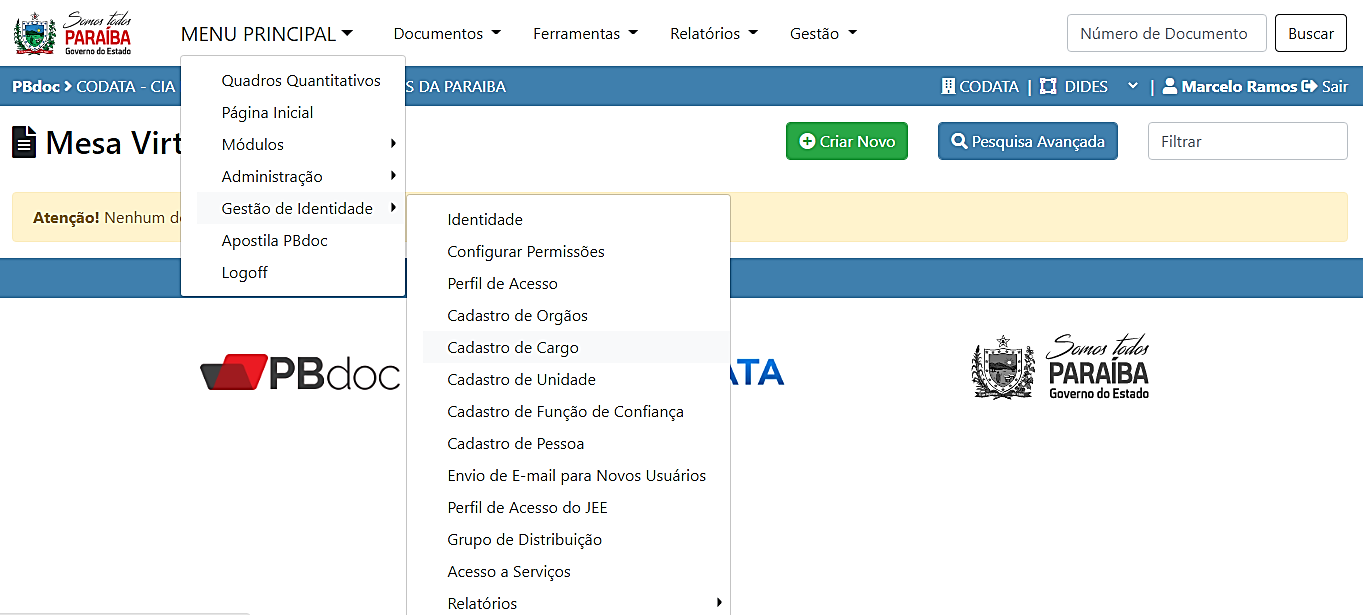This screenshot has width=1363, height=615.
Task: Click the CODATA building icon
Action: (x=948, y=87)
